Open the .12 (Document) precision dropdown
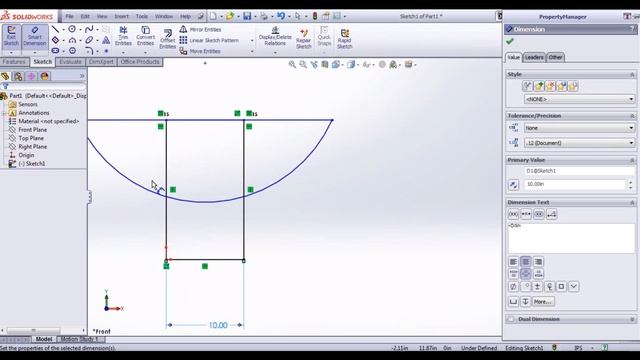This screenshot has width=640, height=360. click(579, 143)
